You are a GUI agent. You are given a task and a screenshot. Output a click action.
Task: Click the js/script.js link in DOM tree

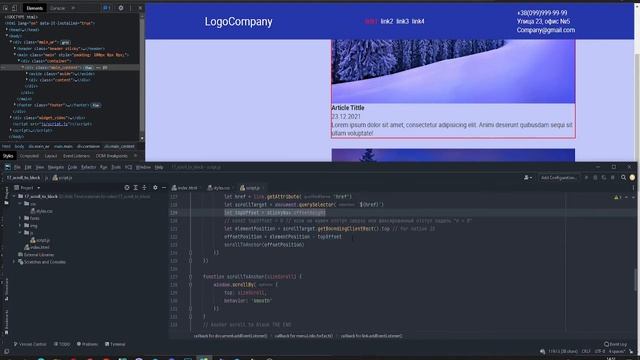54,124
